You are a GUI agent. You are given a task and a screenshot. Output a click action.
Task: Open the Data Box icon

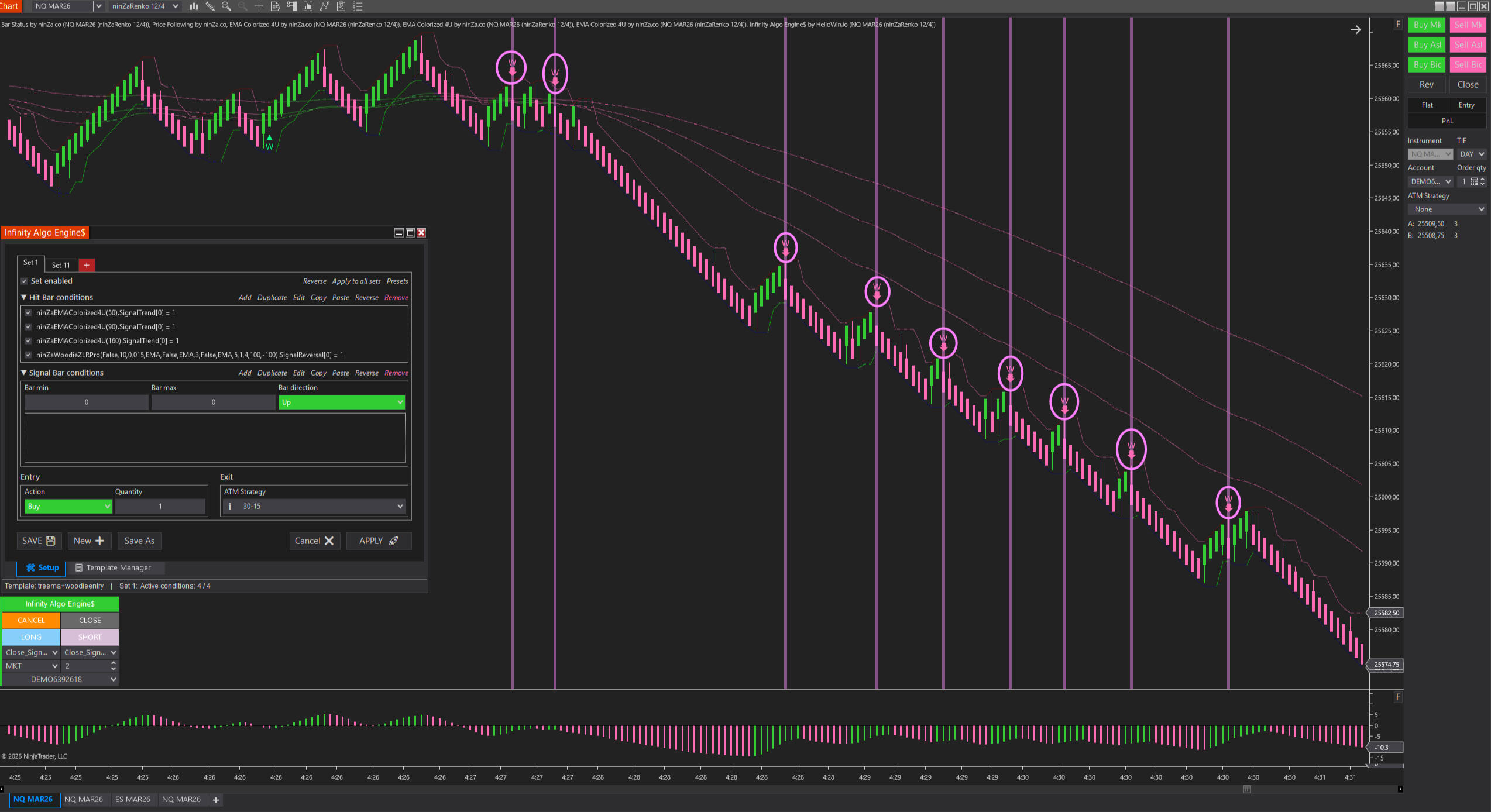click(x=276, y=6)
